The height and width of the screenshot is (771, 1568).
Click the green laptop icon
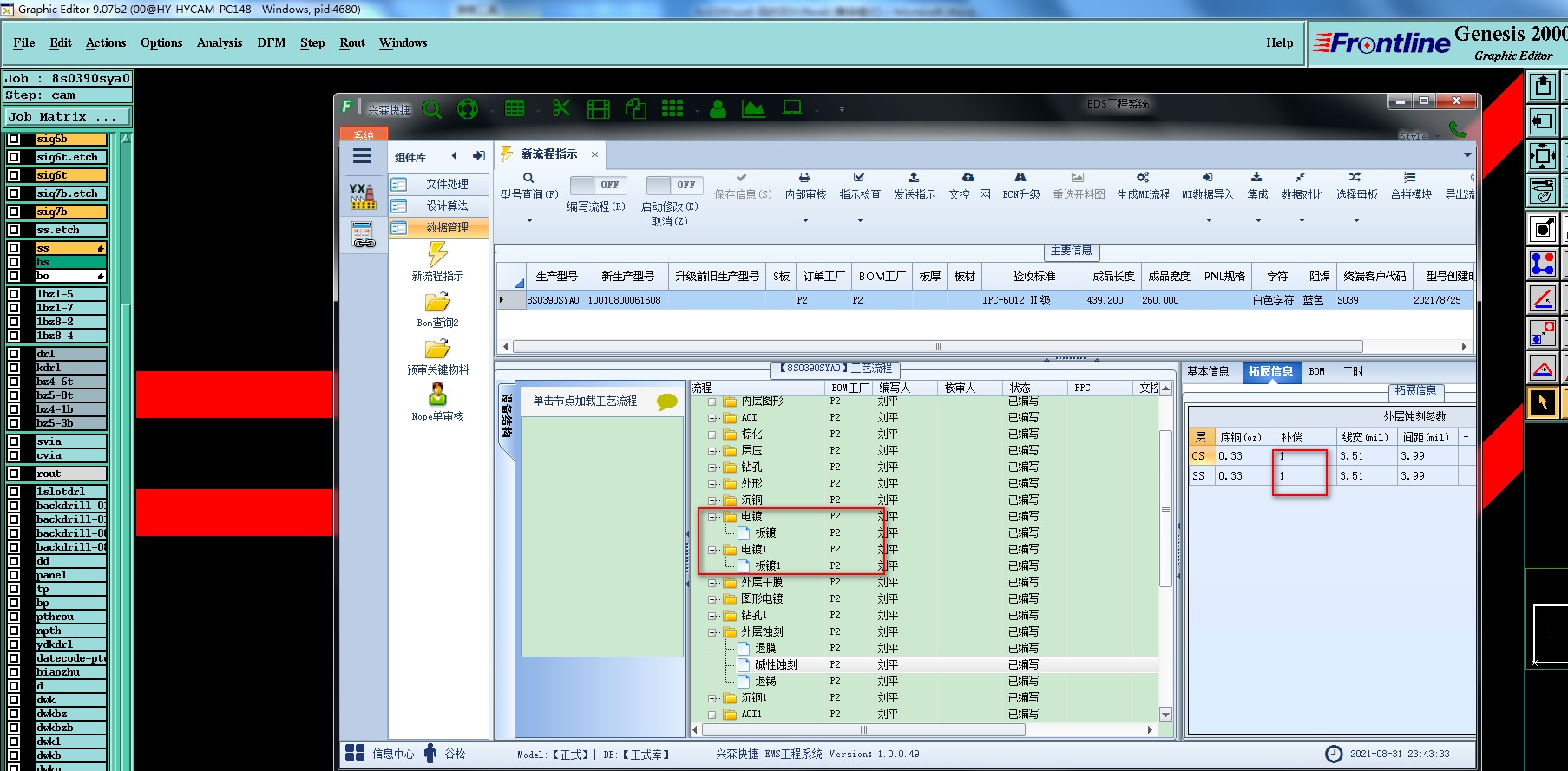791,108
